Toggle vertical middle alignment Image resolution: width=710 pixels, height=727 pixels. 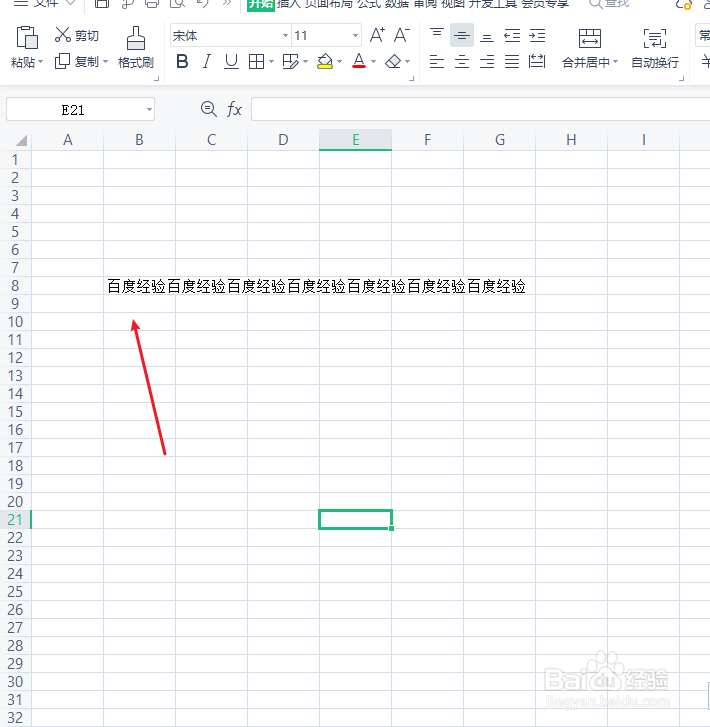click(x=461, y=35)
